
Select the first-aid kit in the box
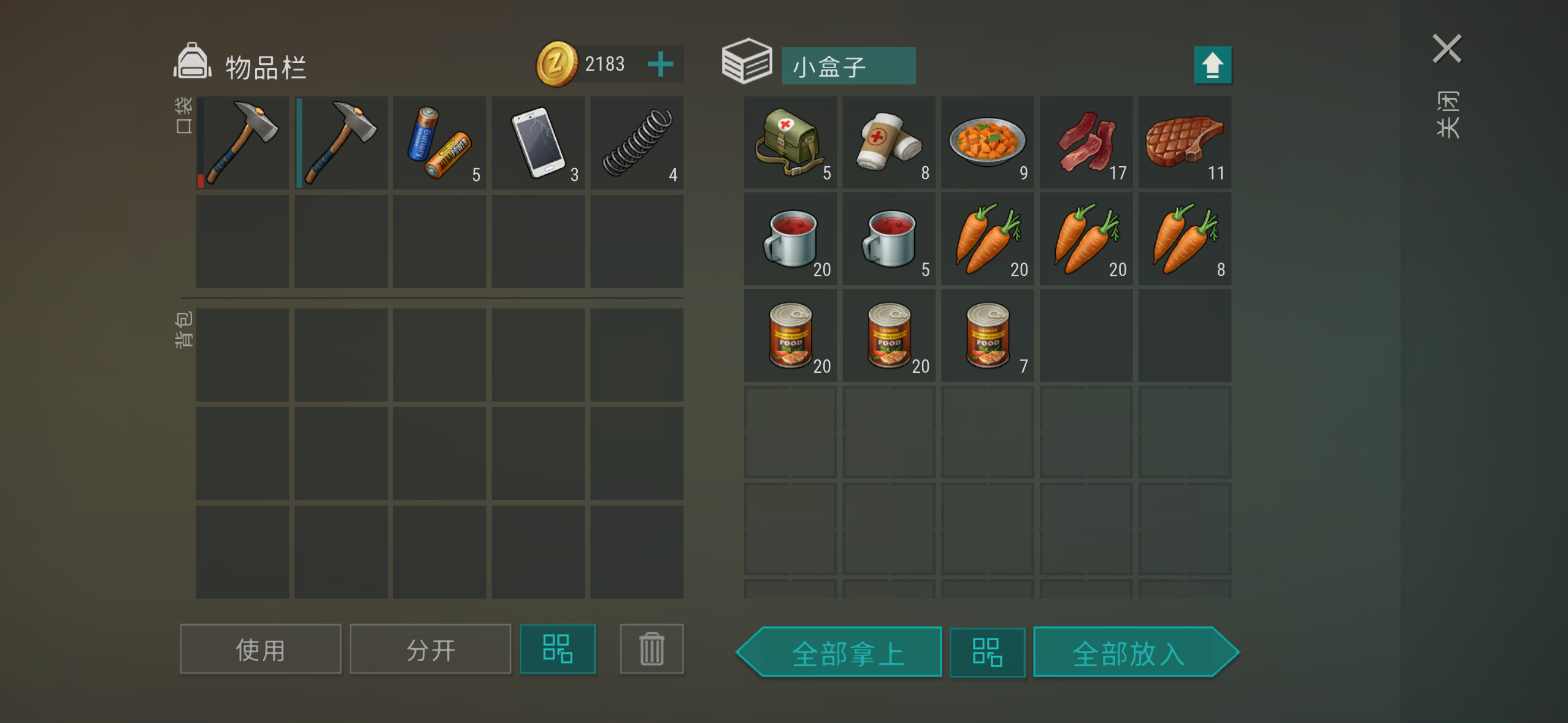[790, 142]
